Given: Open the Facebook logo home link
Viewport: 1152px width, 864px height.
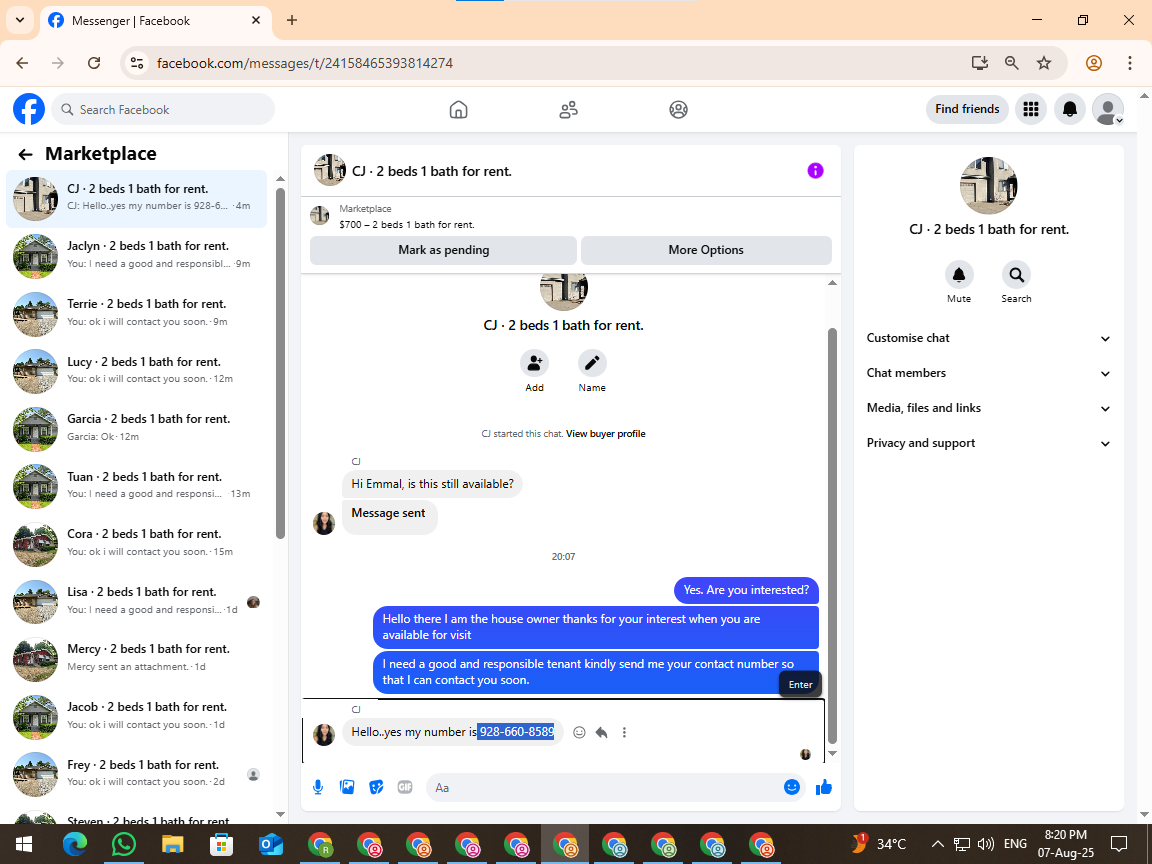Looking at the screenshot, I should 29,109.
